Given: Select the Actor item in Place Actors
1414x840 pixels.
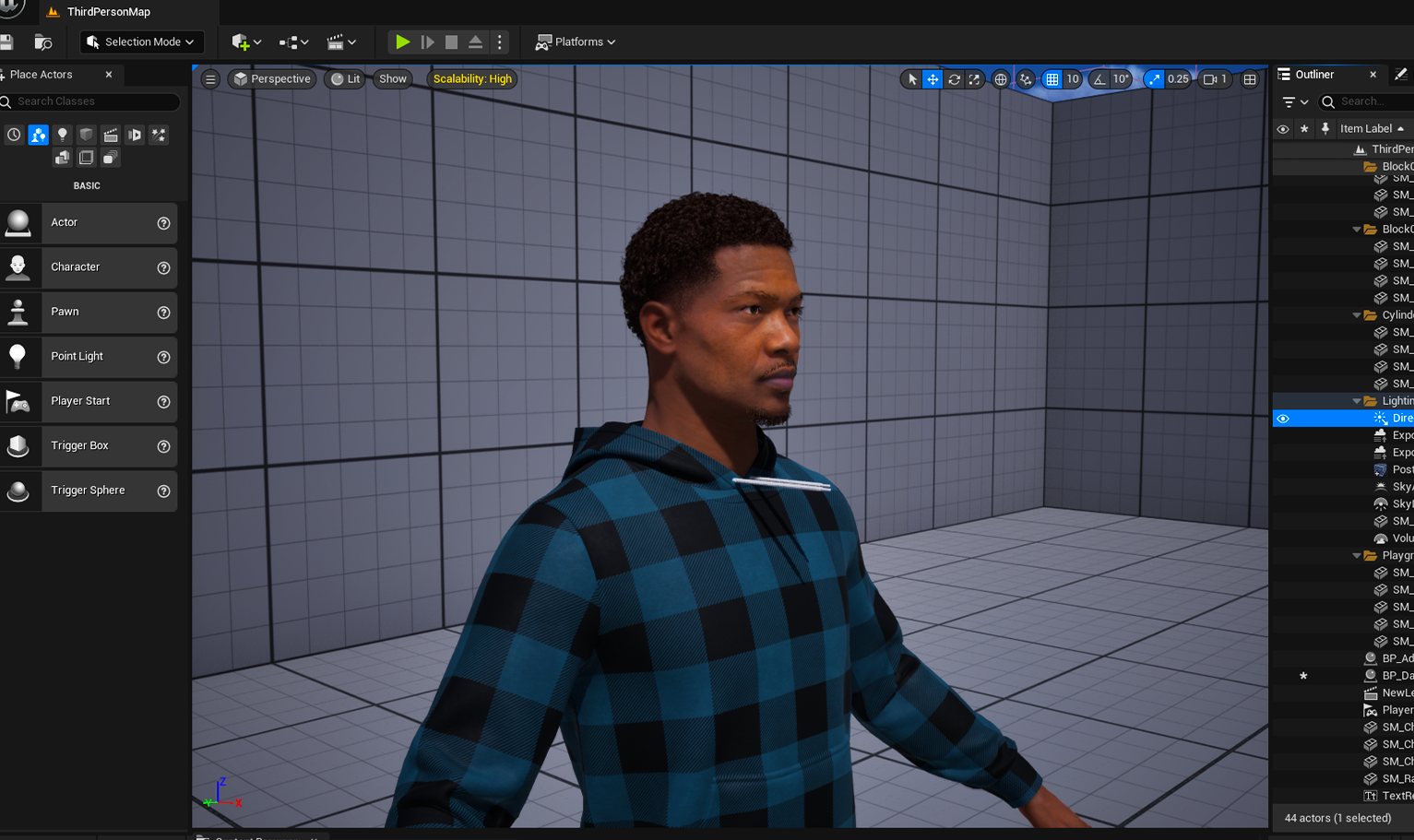Looking at the screenshot, I should coord(89,223).
